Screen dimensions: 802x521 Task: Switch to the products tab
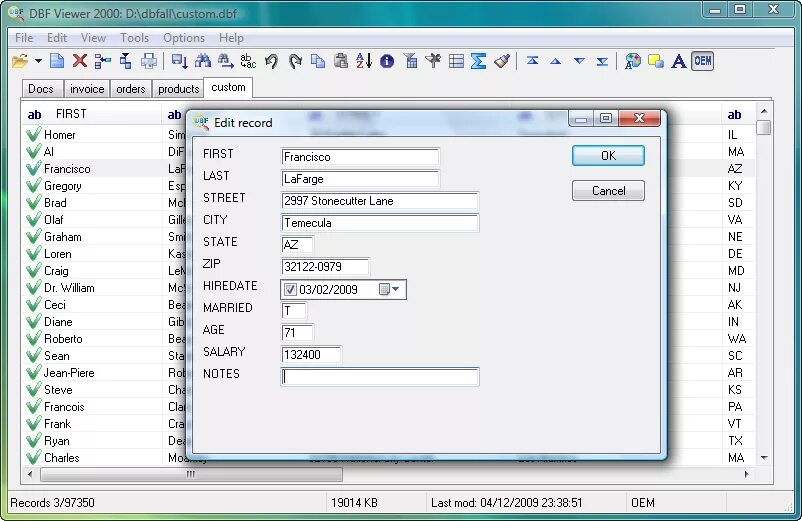click(178, 89)
